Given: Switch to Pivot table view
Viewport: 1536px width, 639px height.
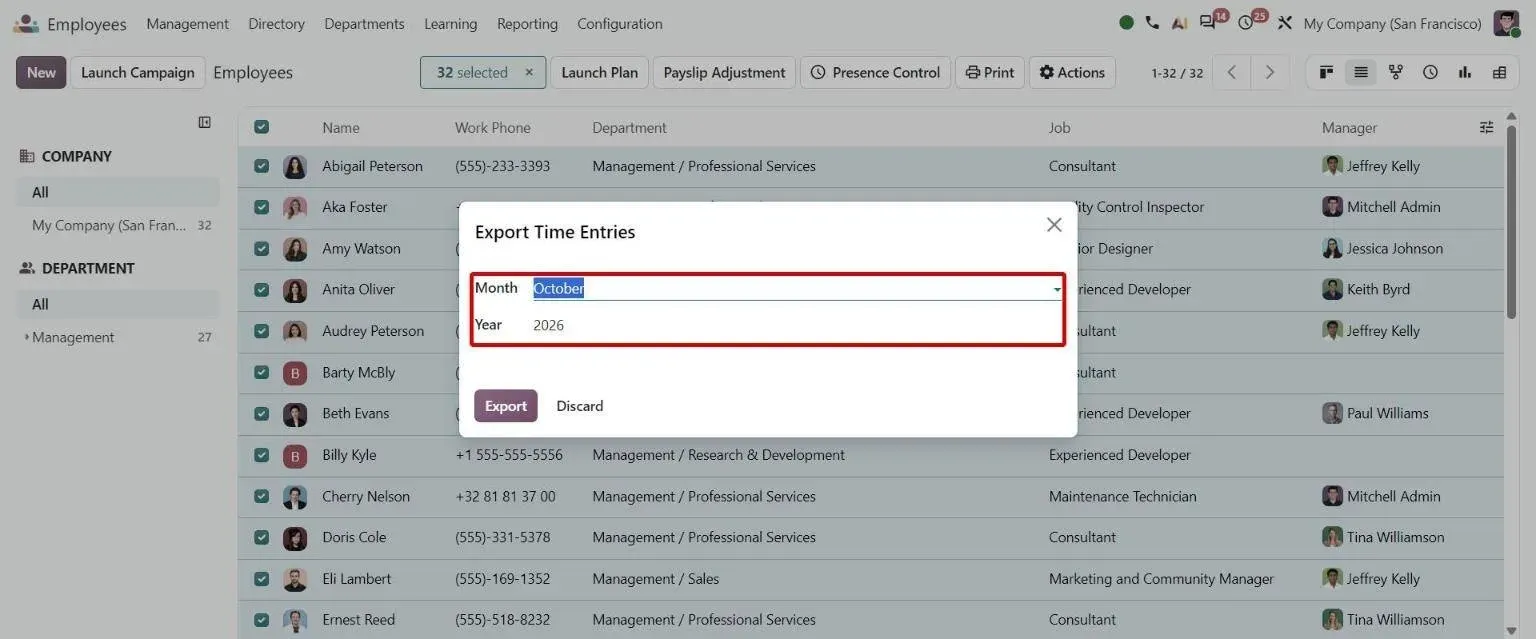Looking at the screenshot, I should tap(1499, 72).
